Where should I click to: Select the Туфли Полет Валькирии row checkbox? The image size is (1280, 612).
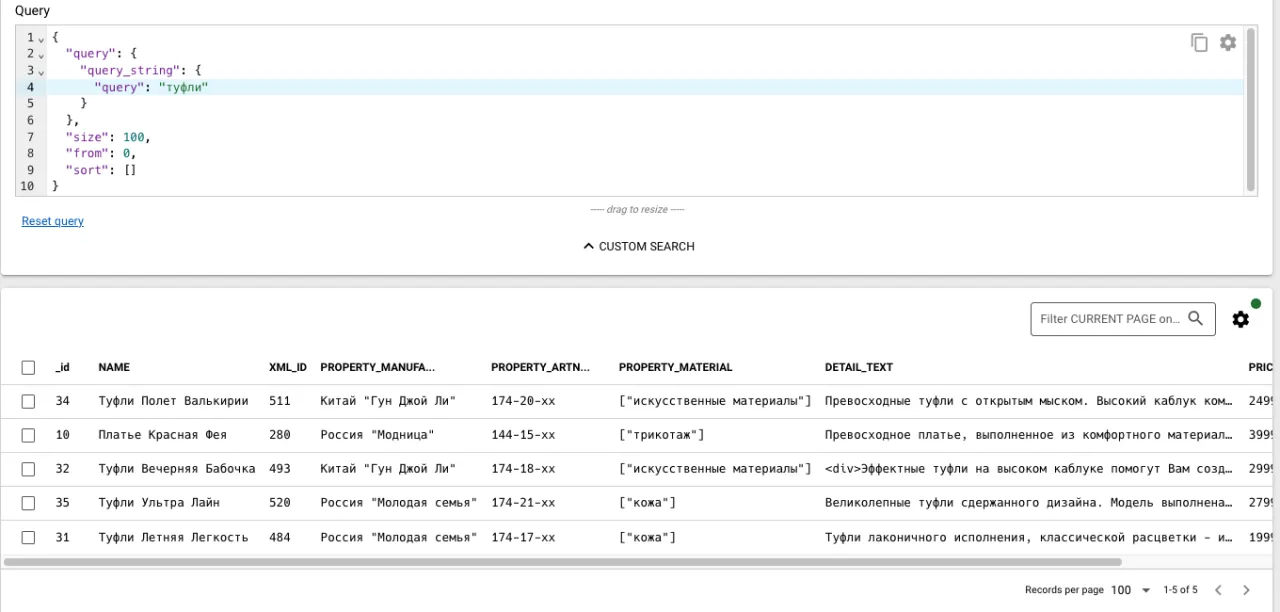pyautogui.click(x=28, y=401)
